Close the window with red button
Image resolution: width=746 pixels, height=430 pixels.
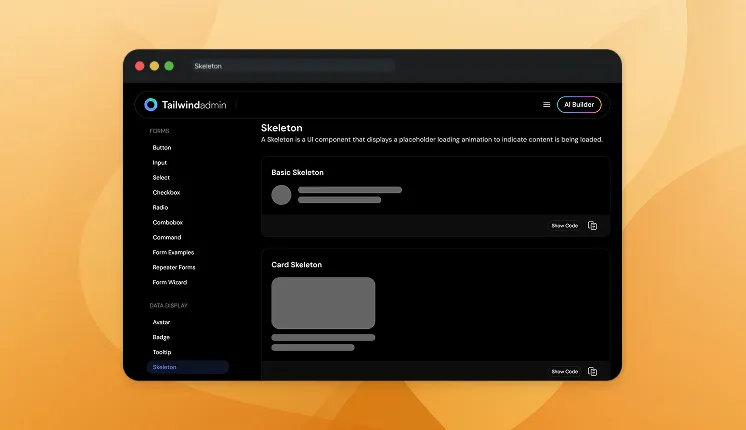coord(140,66)
